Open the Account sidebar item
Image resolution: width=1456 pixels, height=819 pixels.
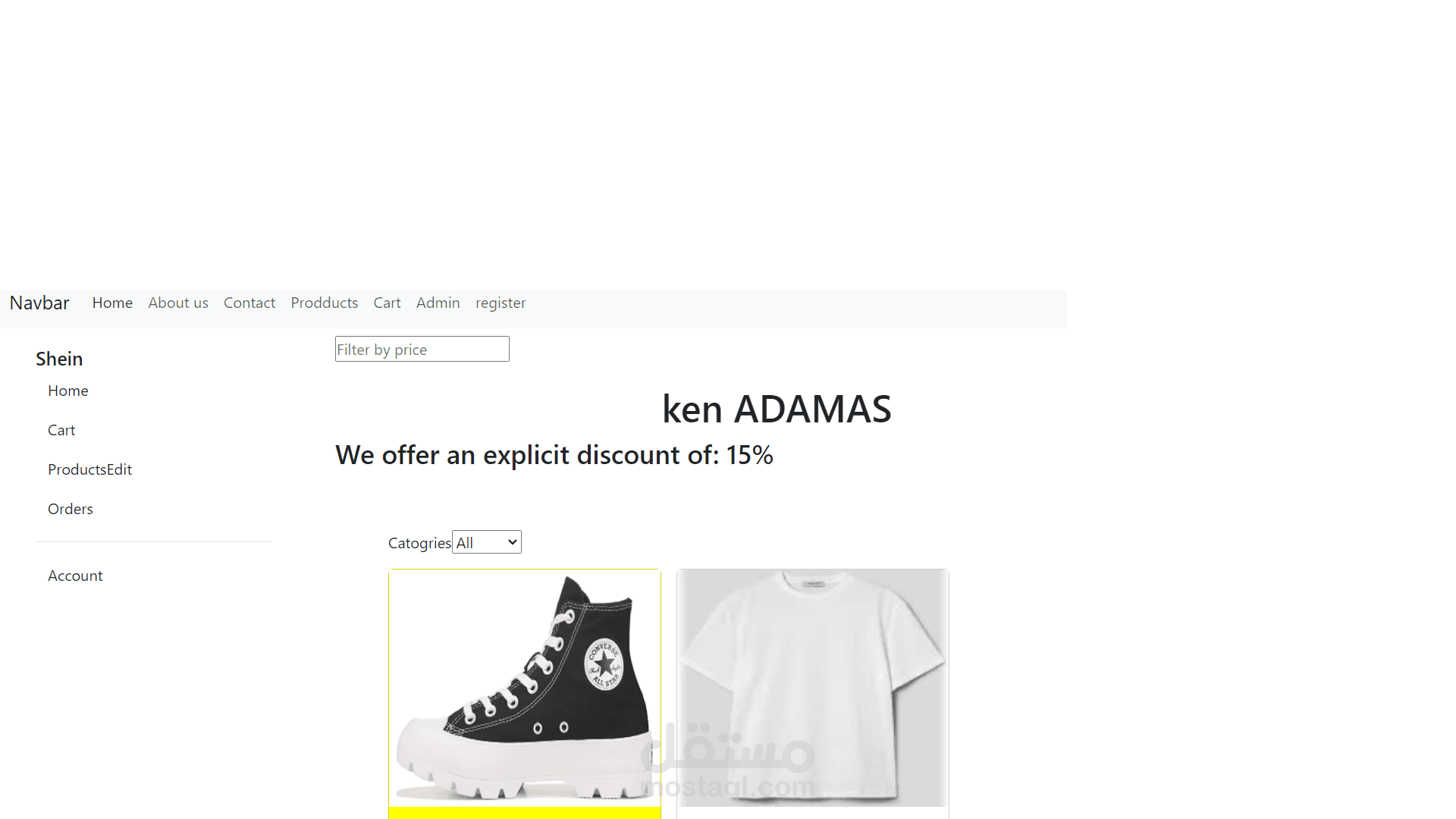tap(75, 576)
